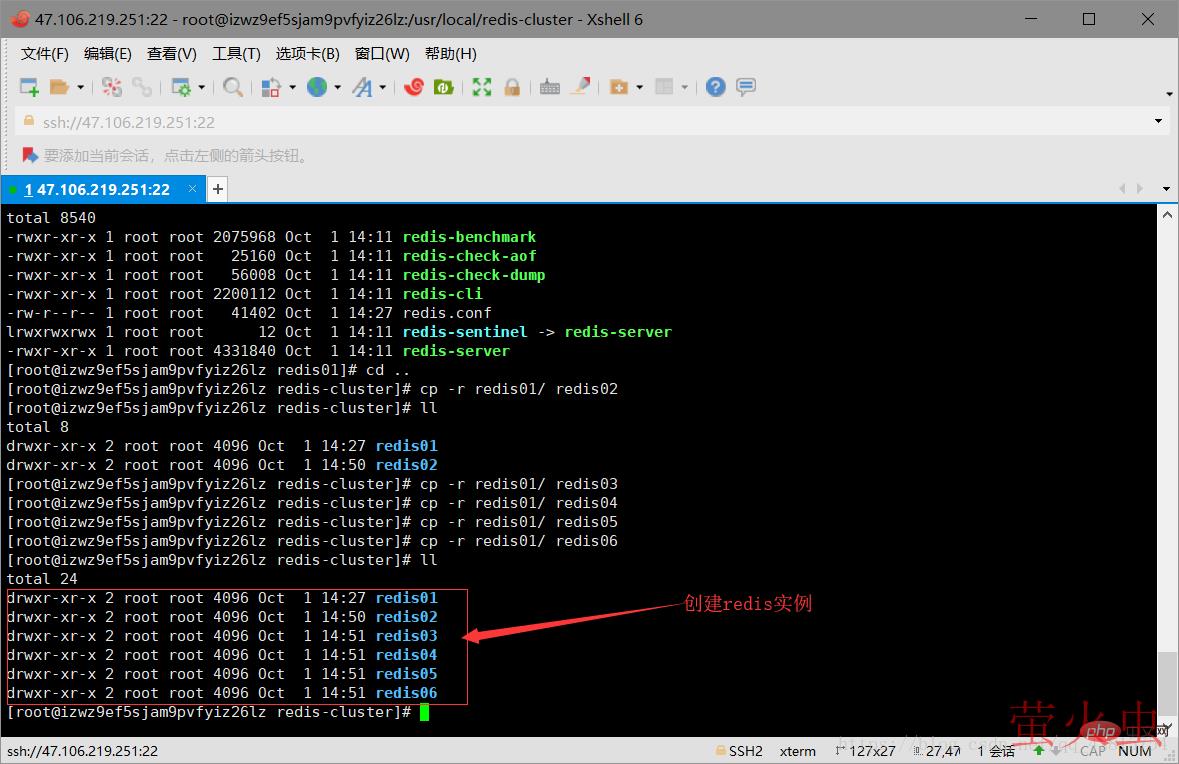Open Xftp file transfer icon
The width and height of the screenshot is (1179, 764).
pos(443,88)
